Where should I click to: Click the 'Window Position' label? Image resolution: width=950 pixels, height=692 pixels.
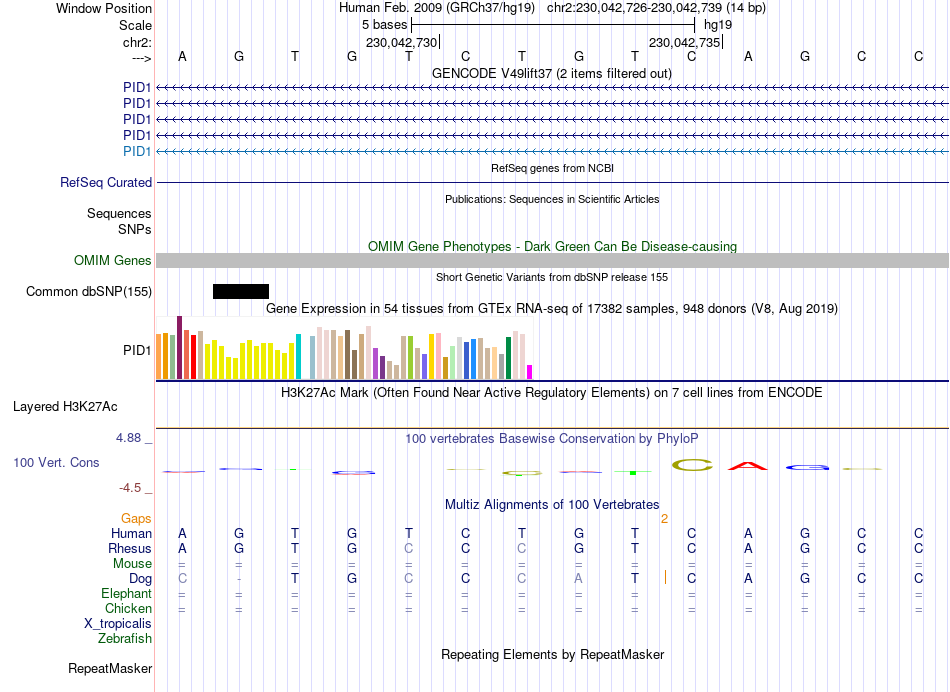[x=104, y=8]
